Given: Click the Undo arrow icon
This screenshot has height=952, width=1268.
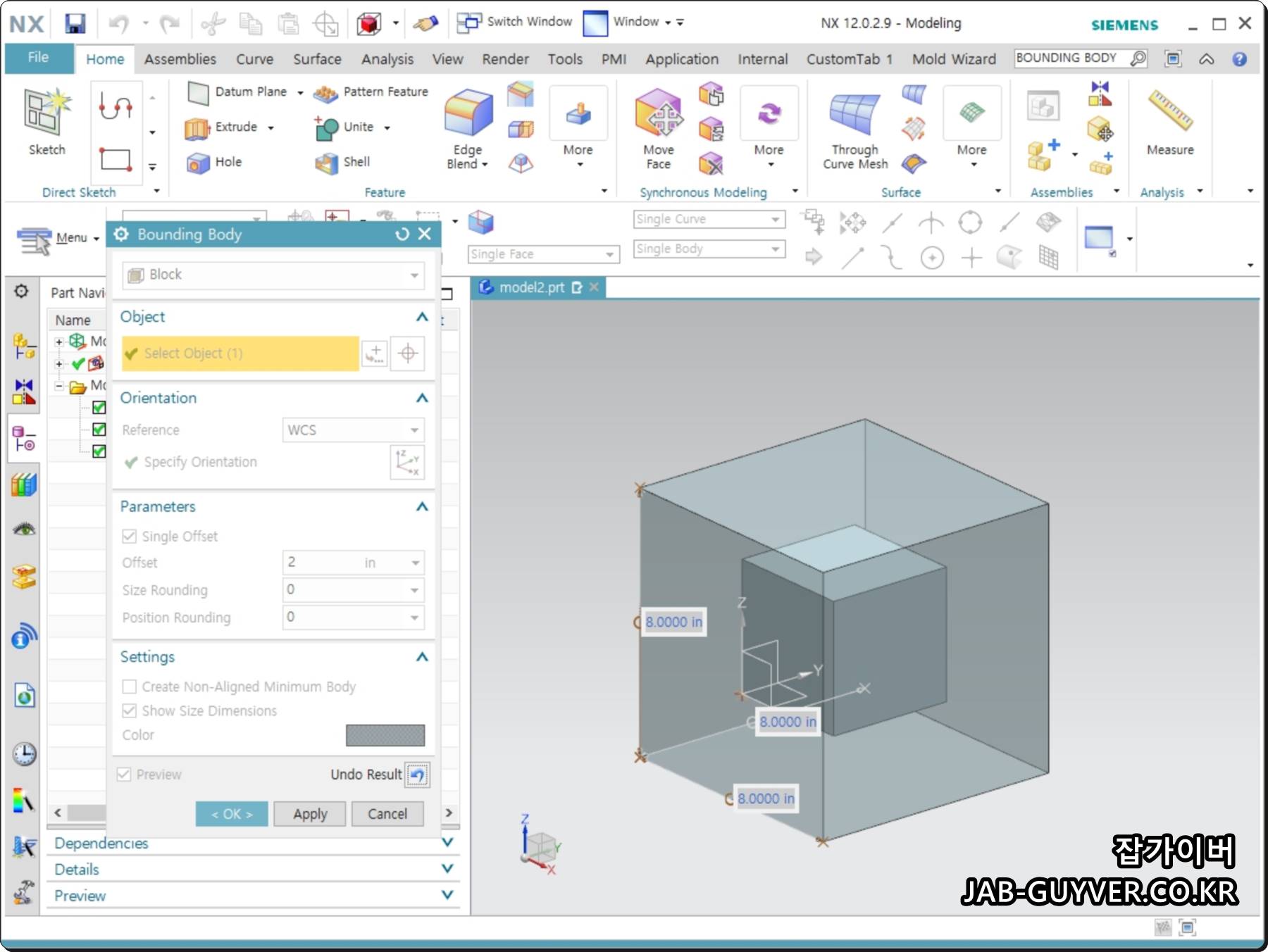Looking at the screenshot, I should point(118,24).
